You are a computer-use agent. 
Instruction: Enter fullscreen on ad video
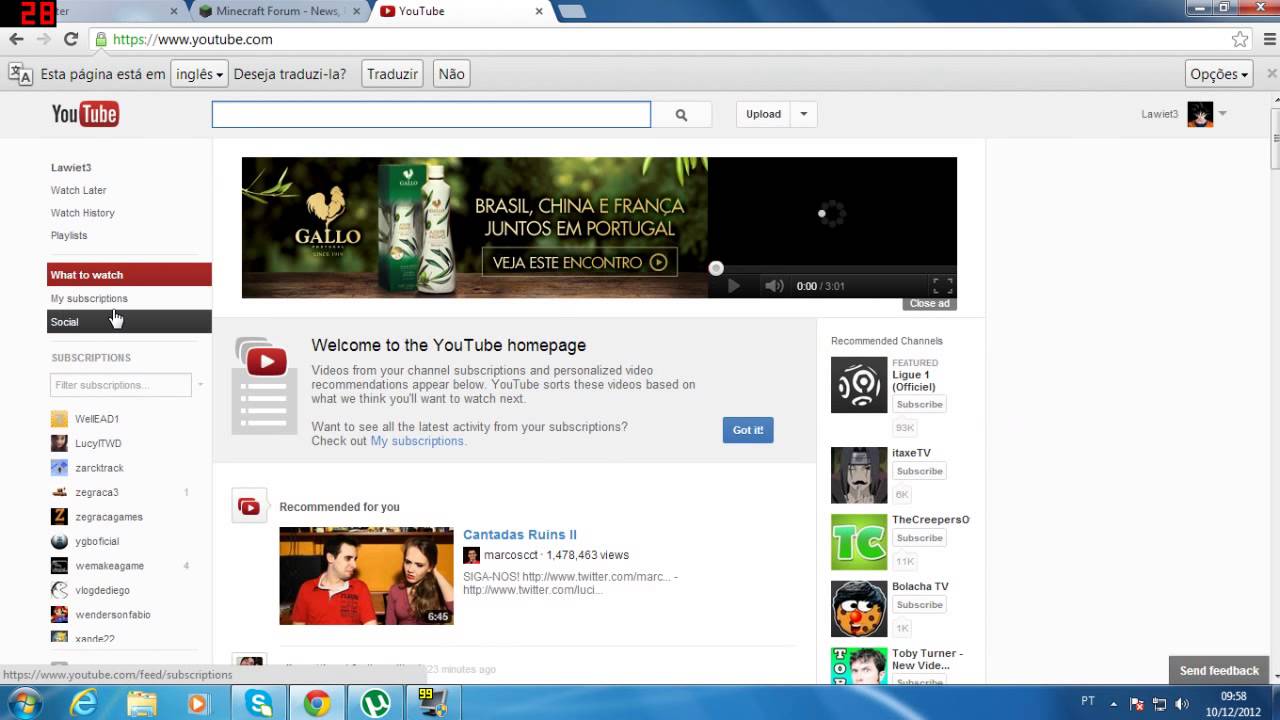point(942,286)
